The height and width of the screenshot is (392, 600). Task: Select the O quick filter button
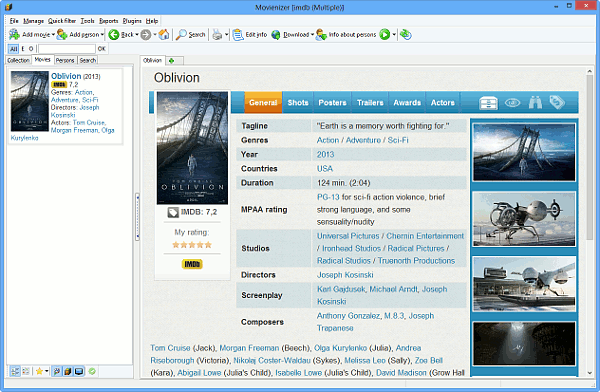(31, 49)
